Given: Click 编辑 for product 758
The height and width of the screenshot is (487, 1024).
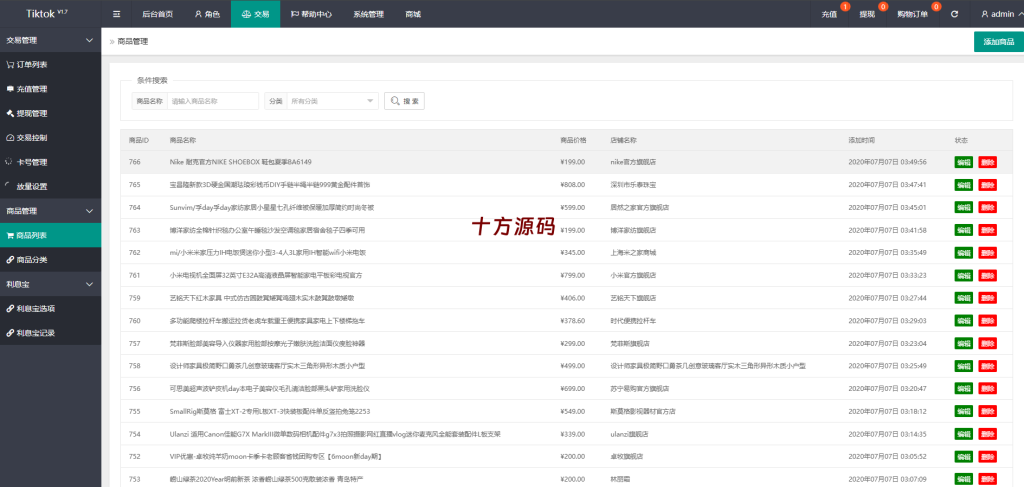Looking at the screenshot, I should click(963, 366).
